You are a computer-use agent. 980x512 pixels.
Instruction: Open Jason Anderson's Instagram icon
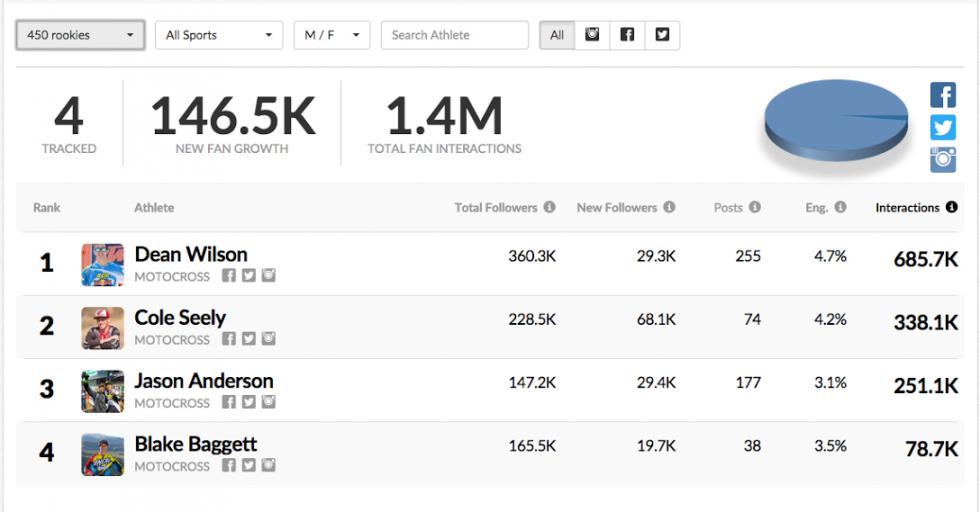click(x=268, y=403)
